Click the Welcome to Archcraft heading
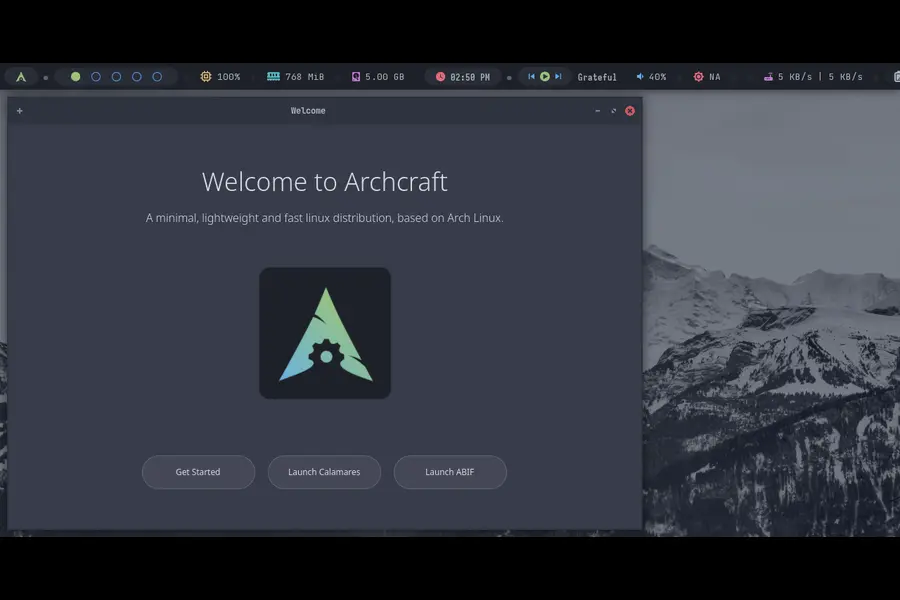 tap(324, 182)
